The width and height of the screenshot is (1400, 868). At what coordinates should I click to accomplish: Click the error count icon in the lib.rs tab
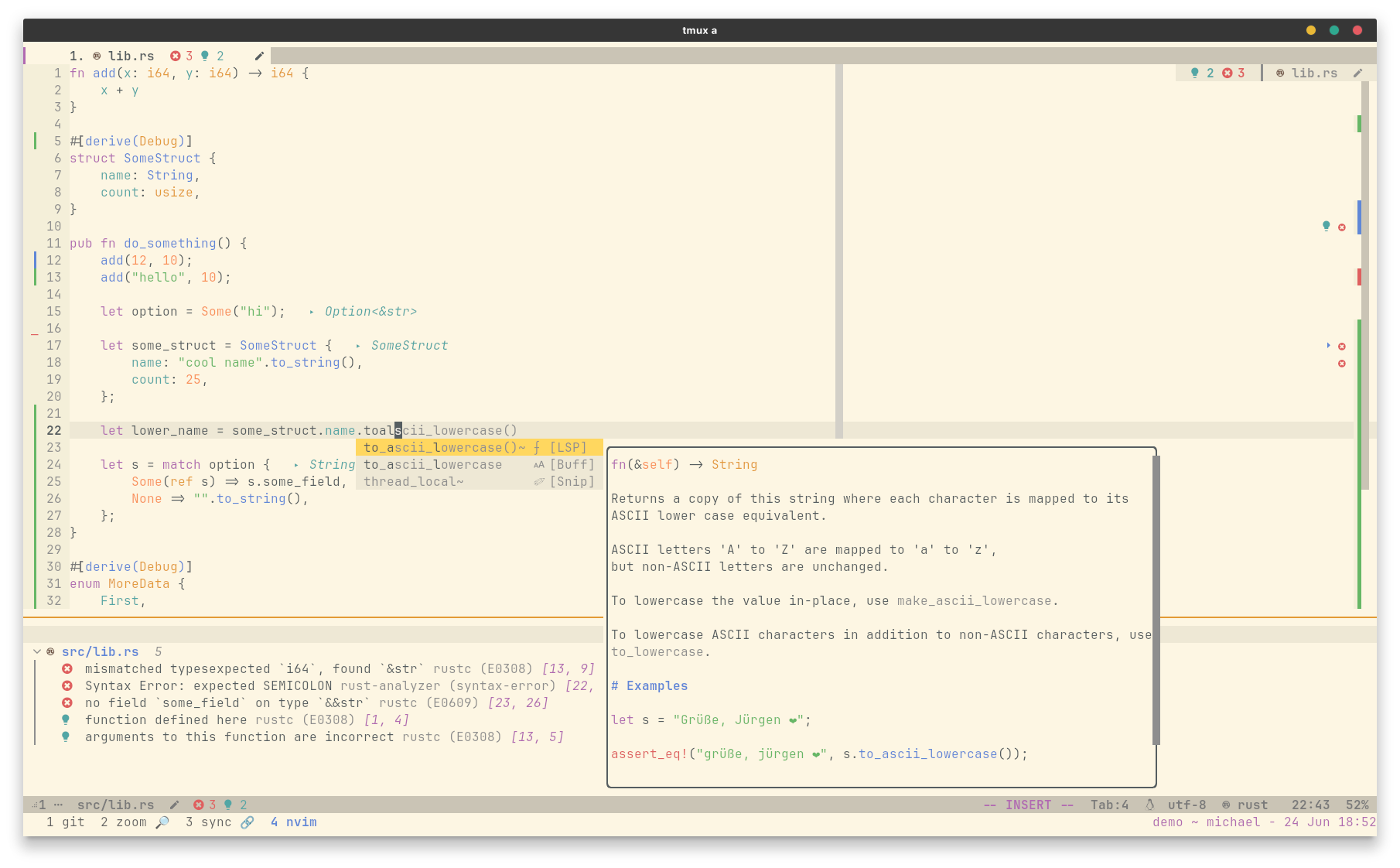coord(176,56)
